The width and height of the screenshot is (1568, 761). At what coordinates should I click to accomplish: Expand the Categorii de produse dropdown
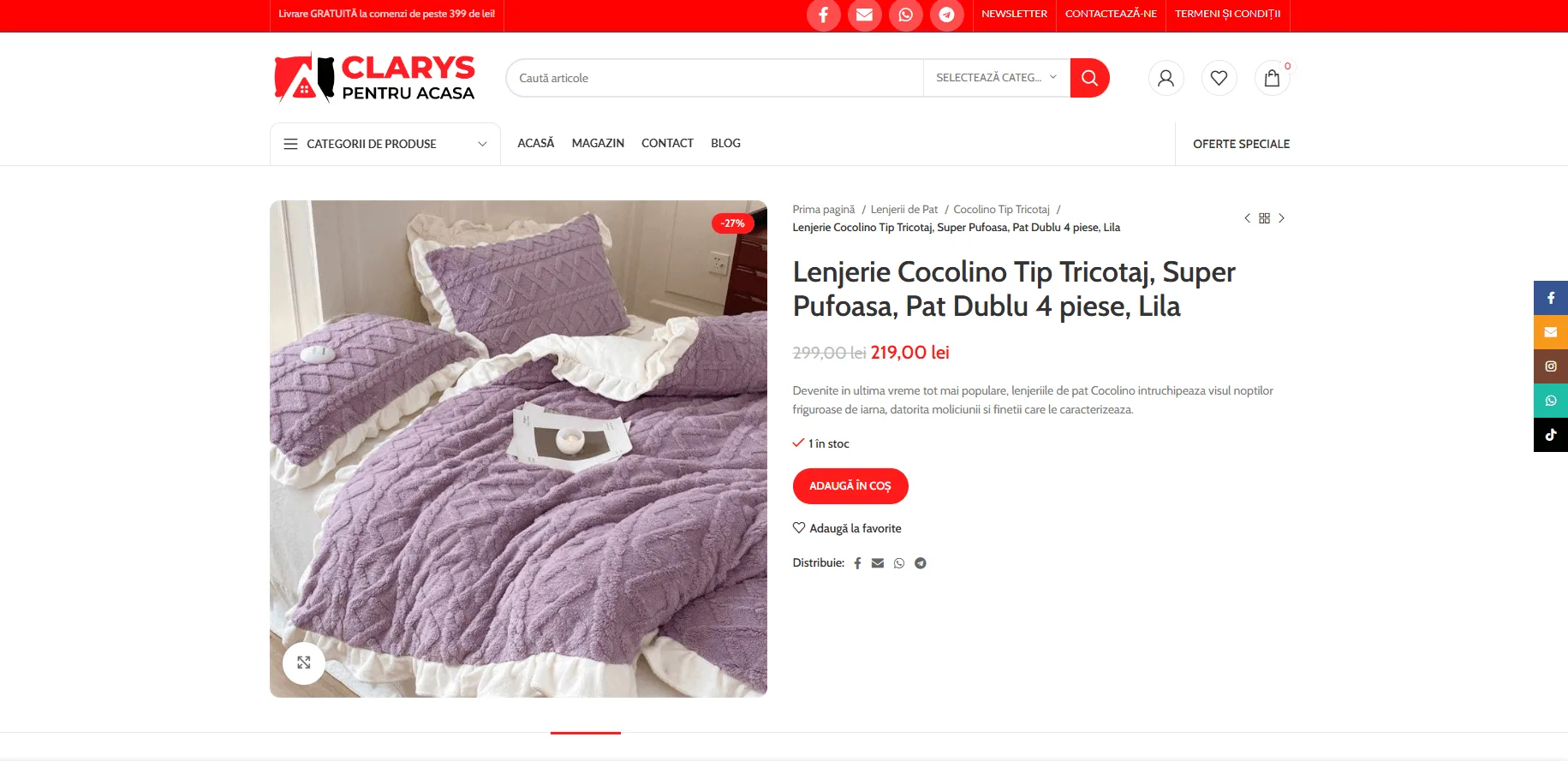tap(385, 144)
